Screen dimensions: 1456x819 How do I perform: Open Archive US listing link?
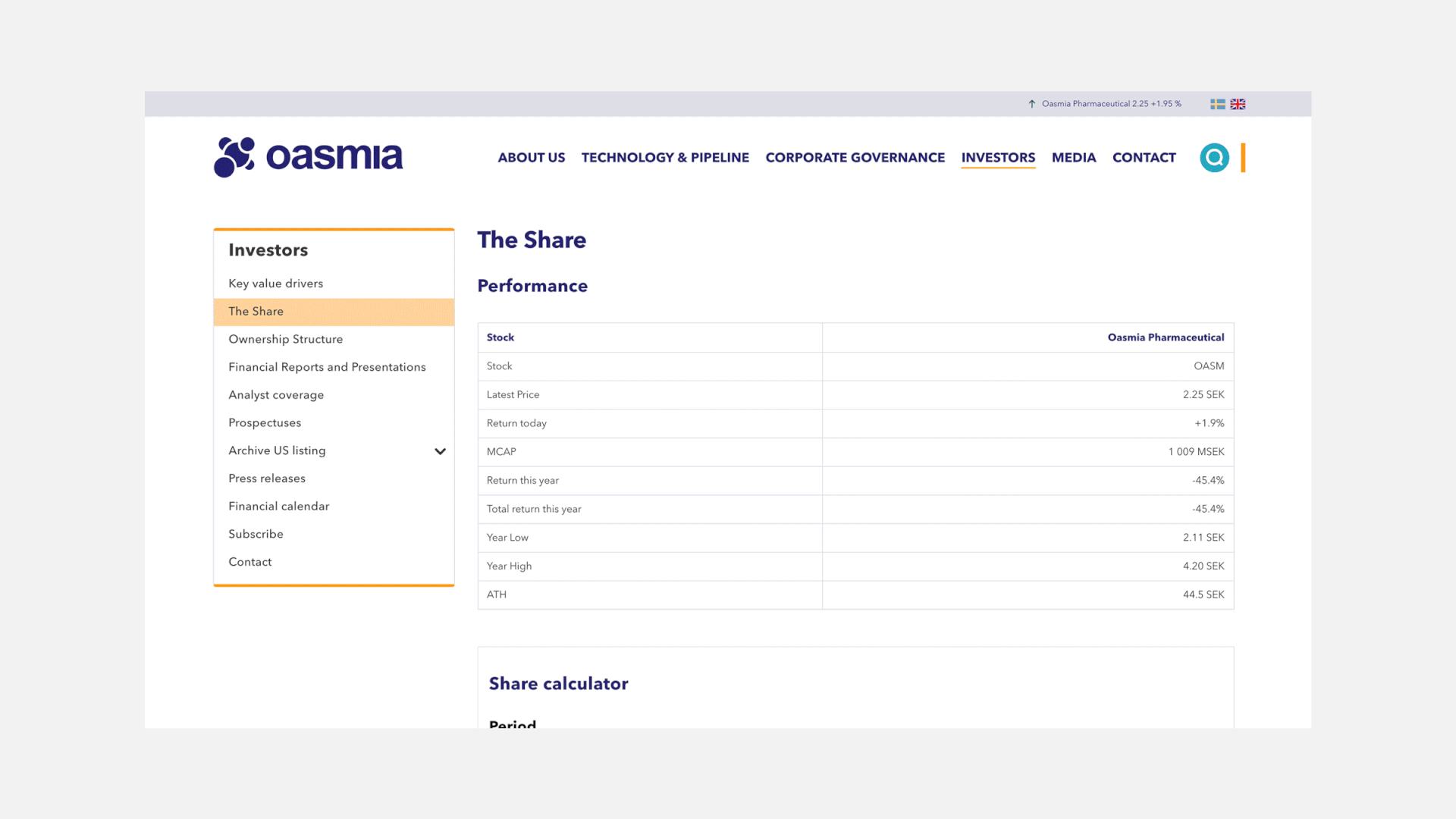click(x=277, y=450)
